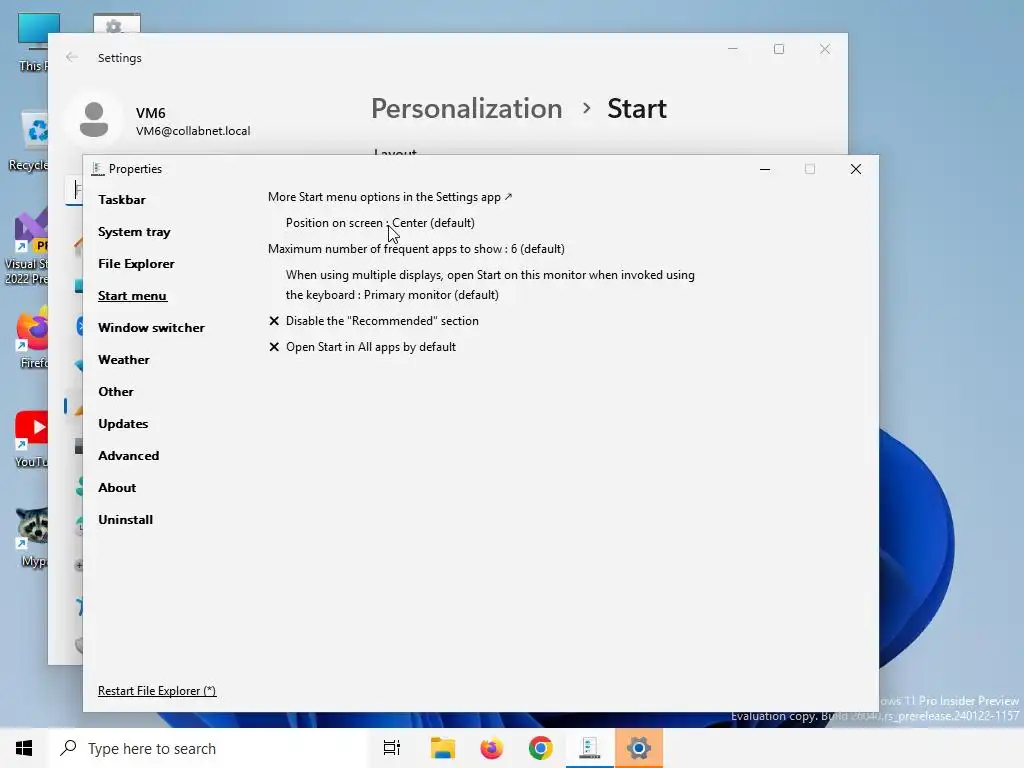Open the Taskbar section in Properties
Viewport: 1024px width, 768px height.
(x=121, y=200)
